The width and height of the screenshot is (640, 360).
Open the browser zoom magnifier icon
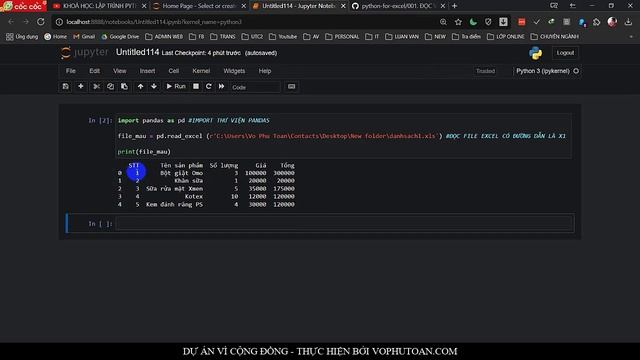443,22
